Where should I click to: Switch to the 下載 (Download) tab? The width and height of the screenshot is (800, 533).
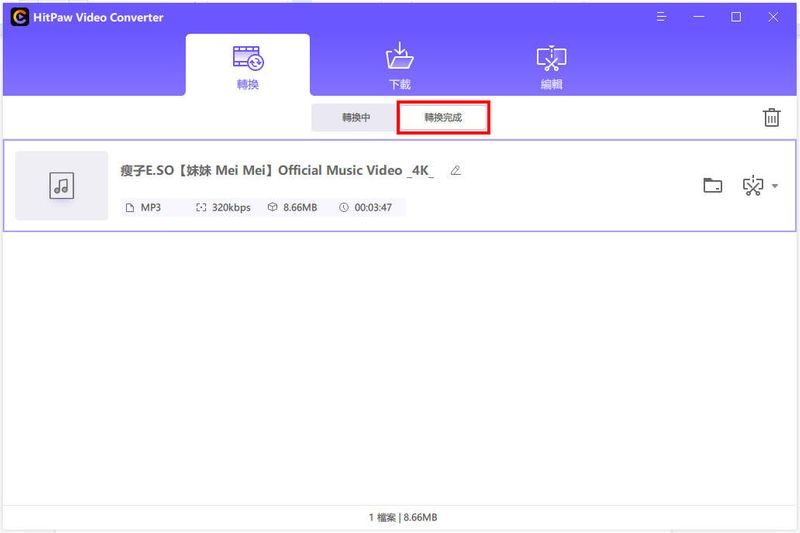[x=399, y=66]
